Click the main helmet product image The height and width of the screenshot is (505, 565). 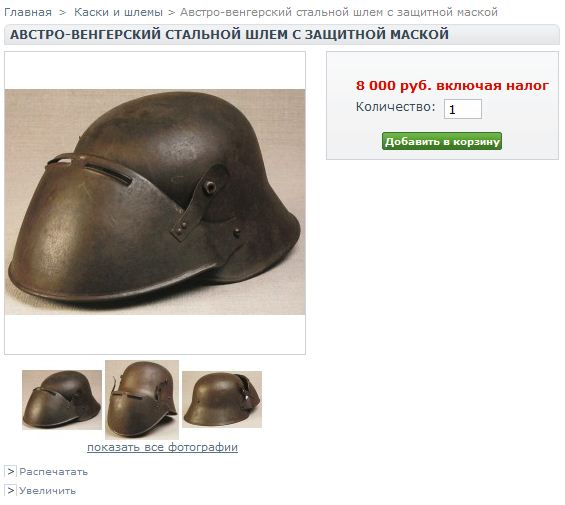coord(155,202)
